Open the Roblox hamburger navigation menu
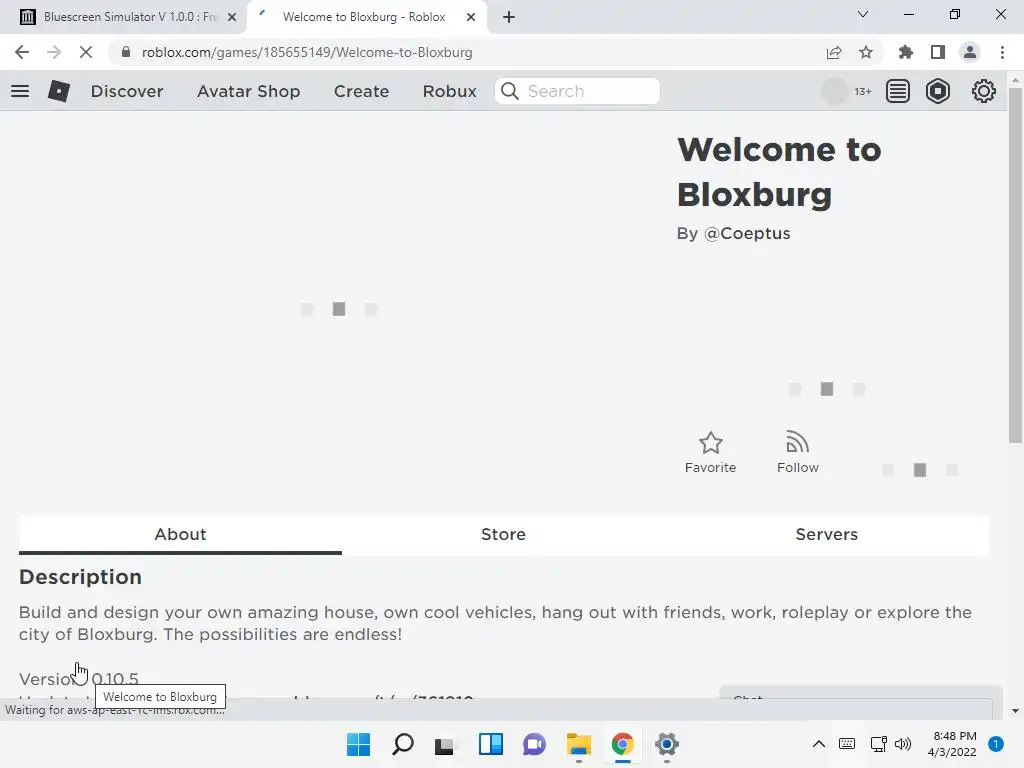Viewport: 1024px width, 768px height. pyautogui.click(x=20, y=91)
